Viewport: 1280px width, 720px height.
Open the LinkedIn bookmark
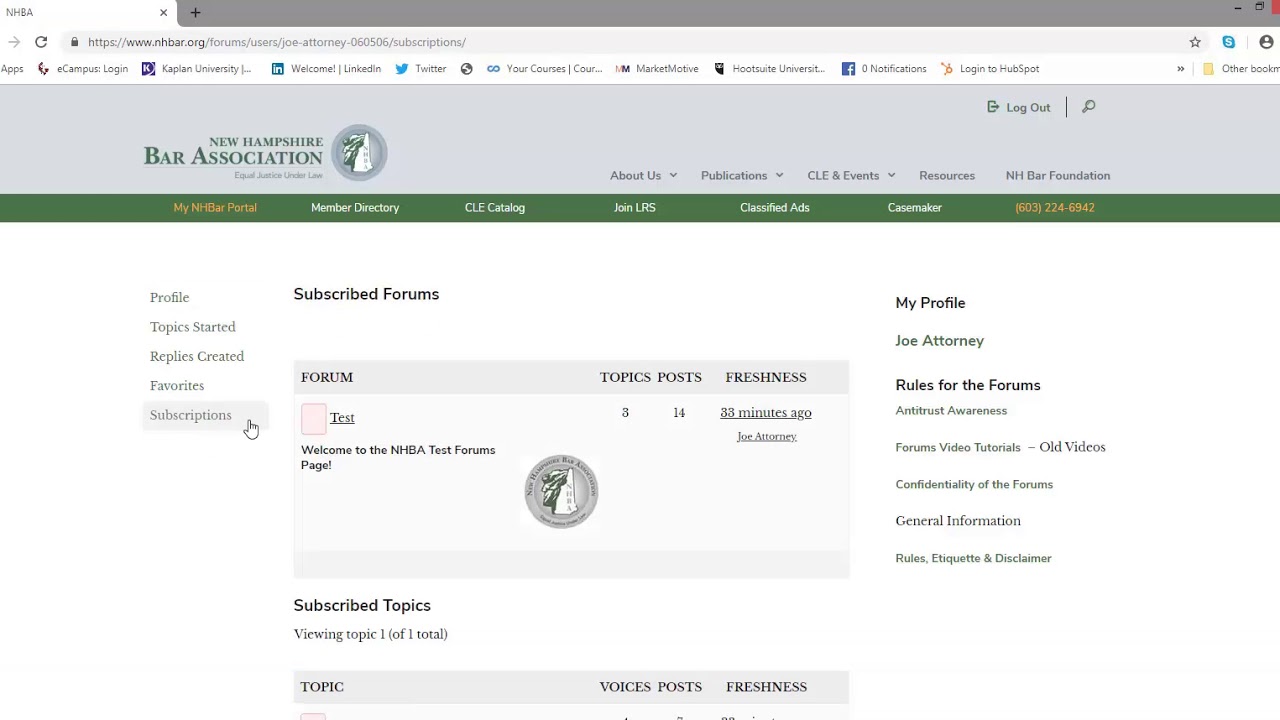click(326, 69)
